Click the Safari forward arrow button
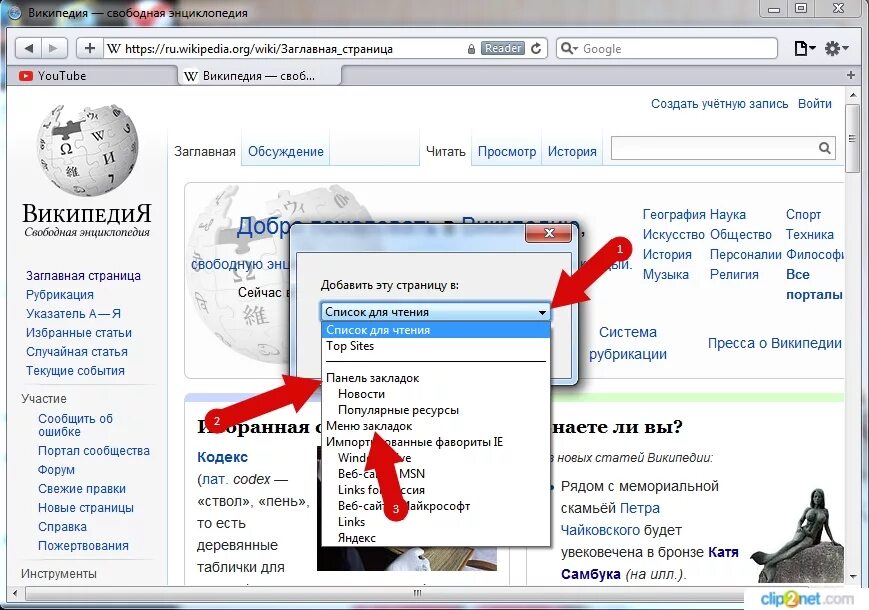The width and height of the screenshot is (869, 610). point(54,48)
